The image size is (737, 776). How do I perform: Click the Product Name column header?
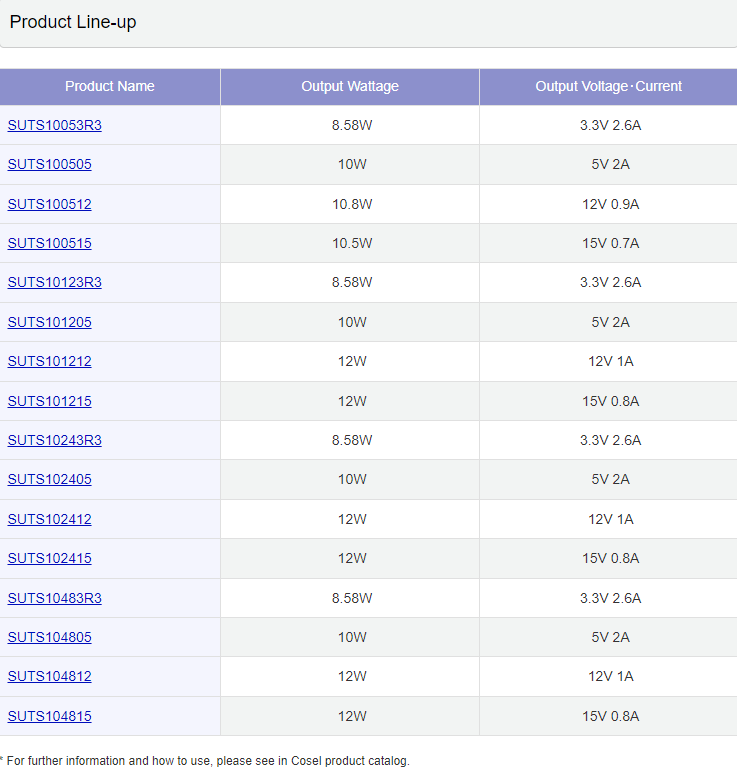pos(110,86)
